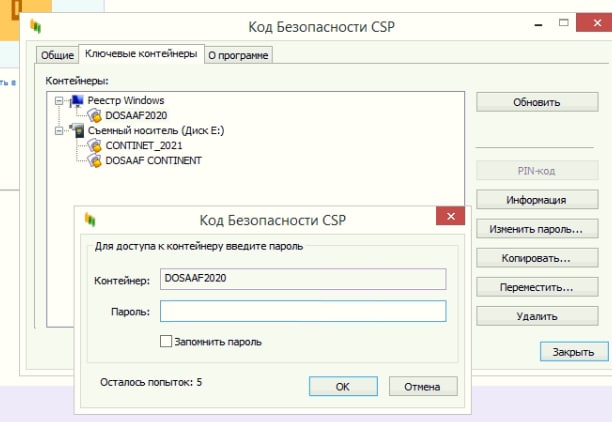Click the Переместить... button
Image resolution: width=612 pixels, height=422 pixels.
pos(537,287)
